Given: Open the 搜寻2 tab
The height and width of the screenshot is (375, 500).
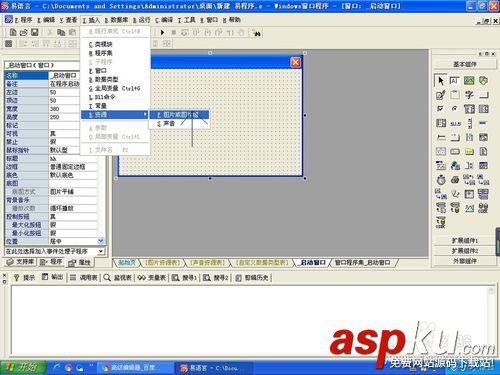Looking at the screenshot, I should (216, 277).
